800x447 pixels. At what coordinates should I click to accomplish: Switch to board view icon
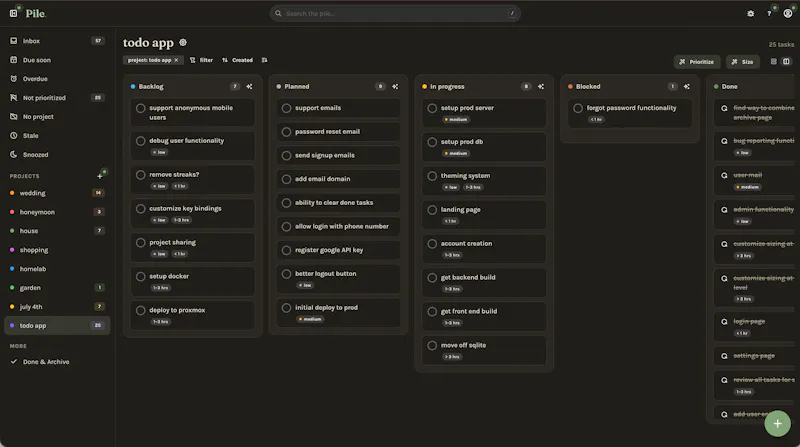point(786,61)
